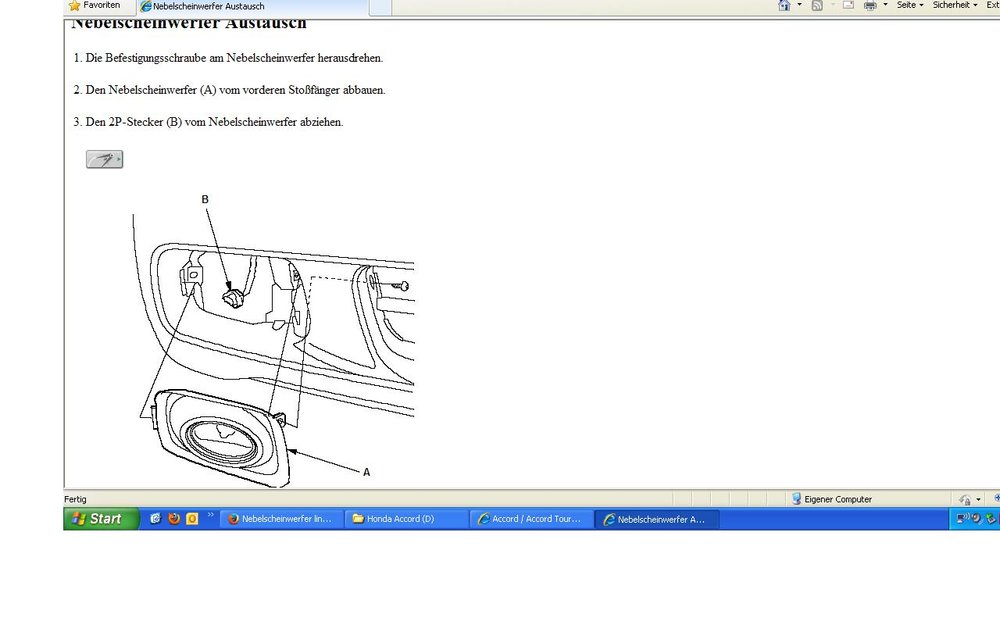This screenshot has width=1000, height=625.
Task: Click the Internet Explorer favicon on the tab
Action: pos(146,6)
